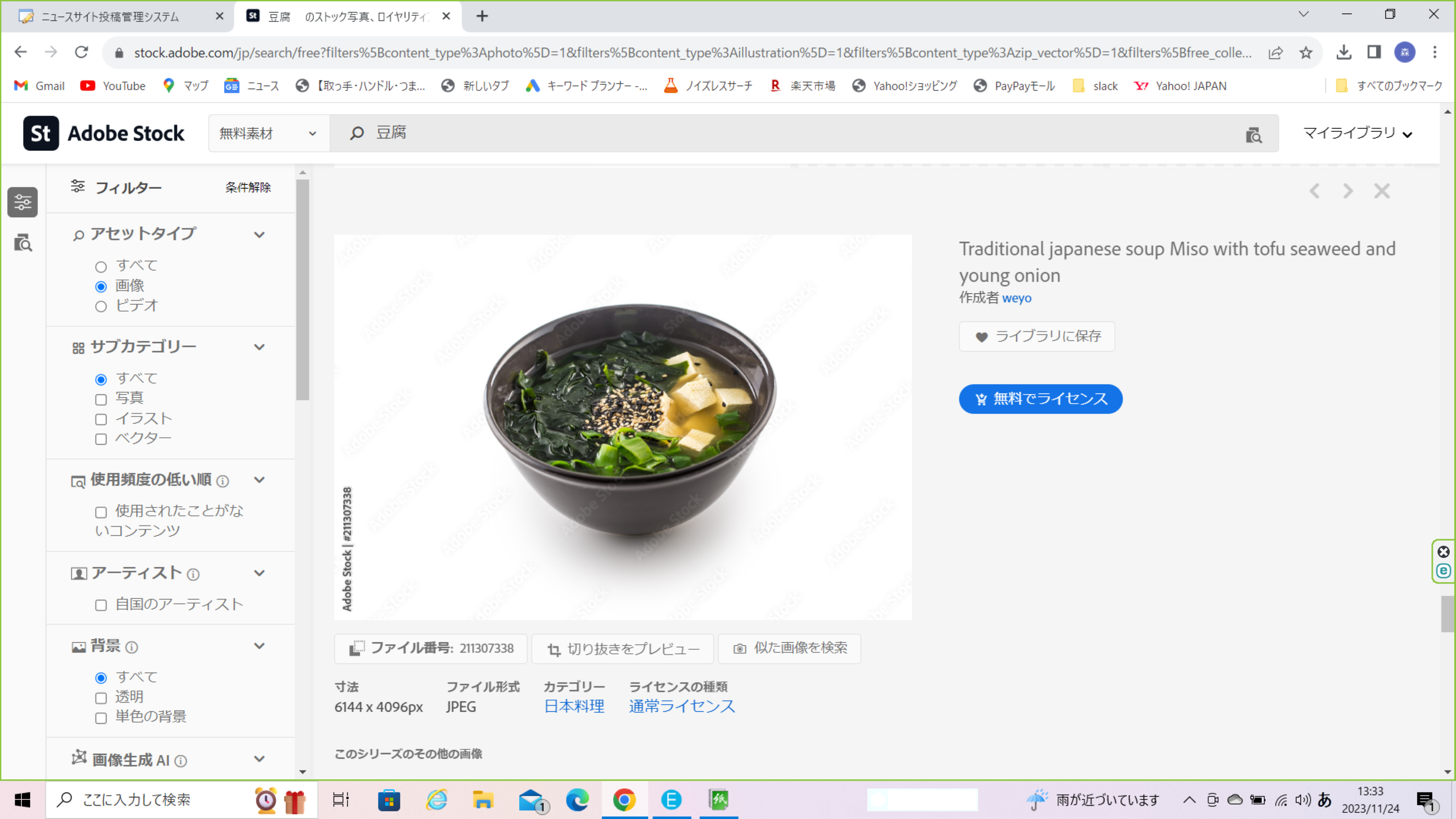Select アセットタイプ すべて radio

tap(101, 267)
